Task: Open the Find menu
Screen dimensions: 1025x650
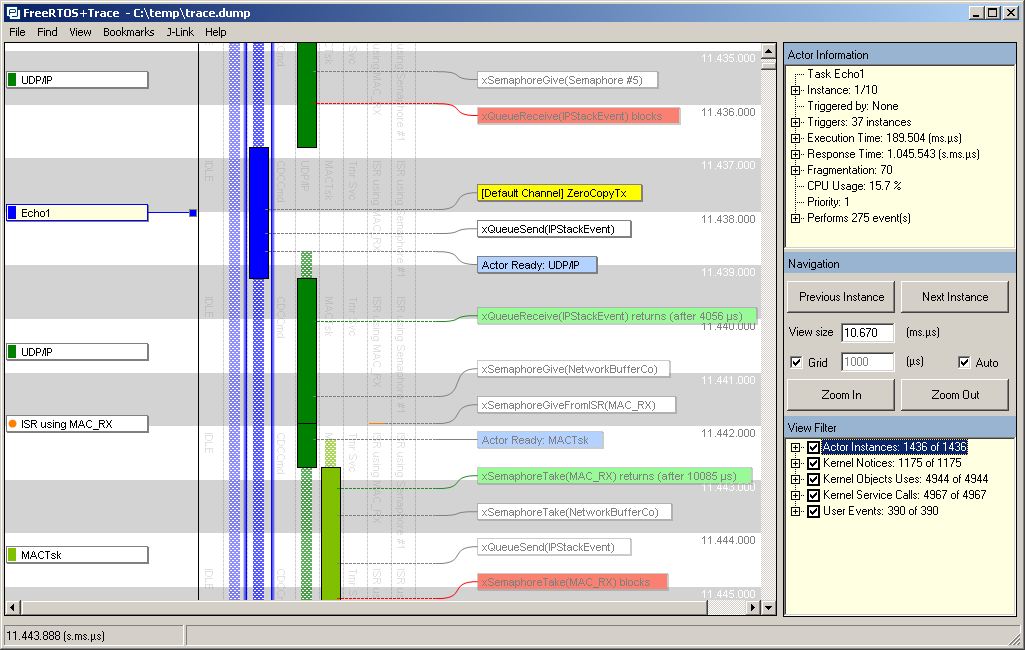Action: (x=47, y=32)
